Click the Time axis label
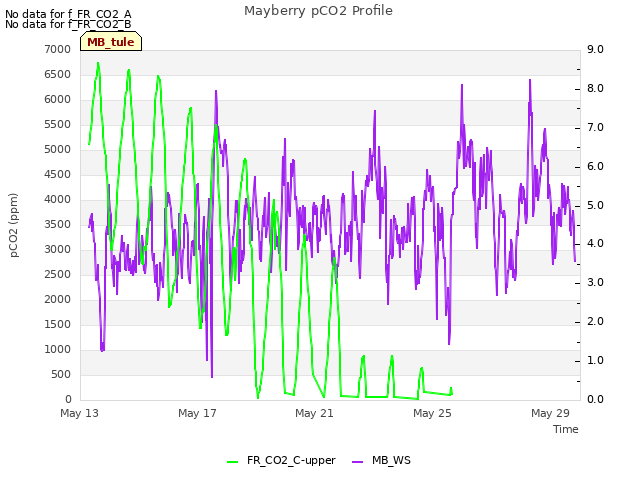This screenshot has height=480, width=640. [566, 429]
